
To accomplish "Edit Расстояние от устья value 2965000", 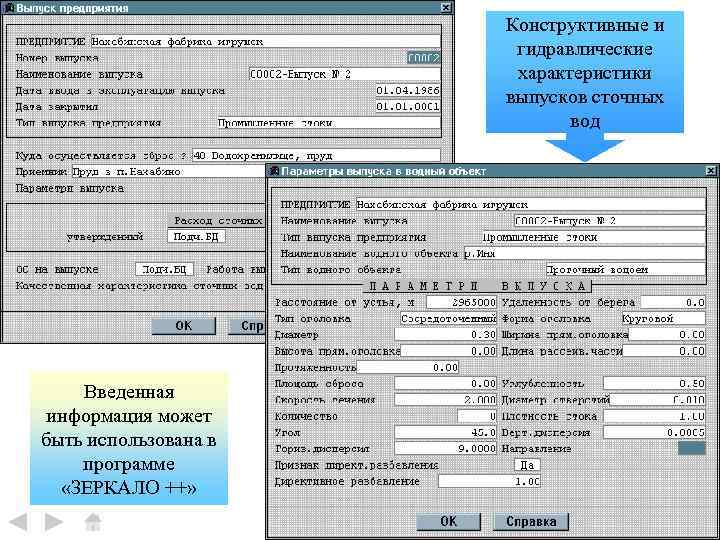I will [x=461, y=302].
